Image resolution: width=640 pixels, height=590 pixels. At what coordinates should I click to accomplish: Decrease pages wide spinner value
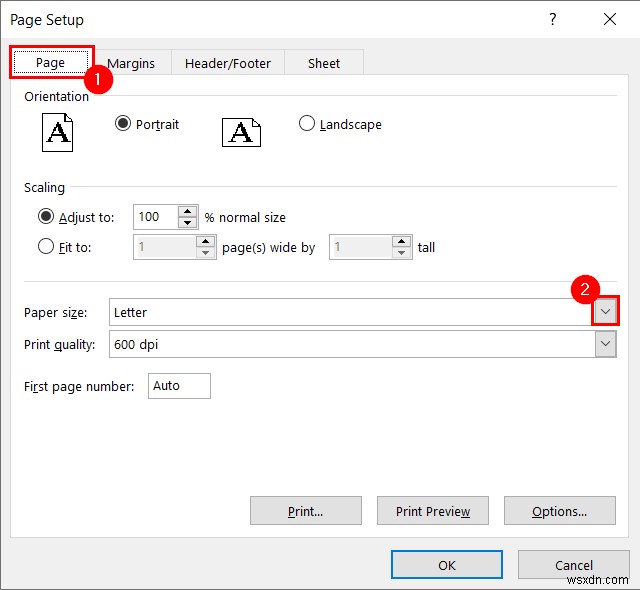(205, 253)
